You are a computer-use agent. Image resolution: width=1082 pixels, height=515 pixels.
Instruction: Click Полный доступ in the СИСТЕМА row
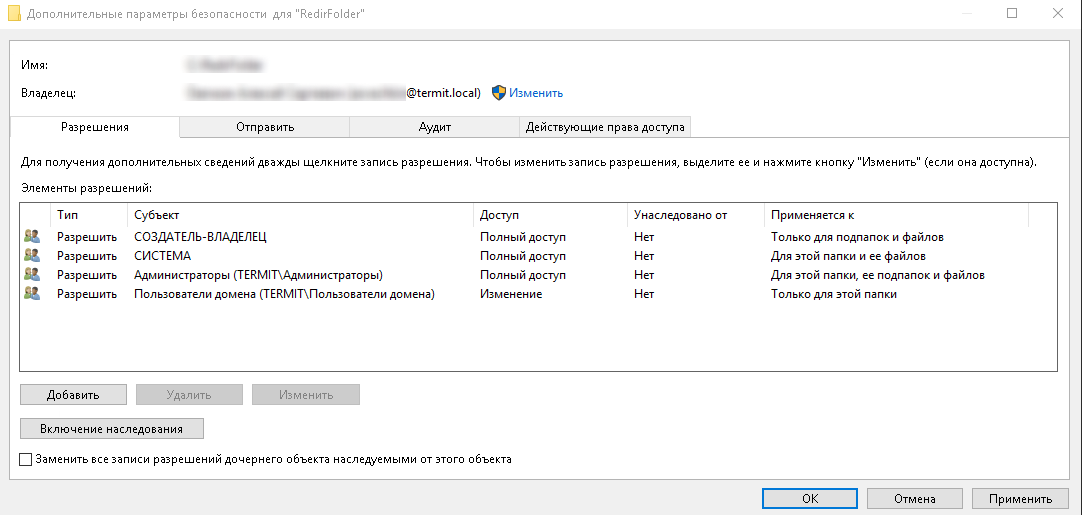click(522, 256)
